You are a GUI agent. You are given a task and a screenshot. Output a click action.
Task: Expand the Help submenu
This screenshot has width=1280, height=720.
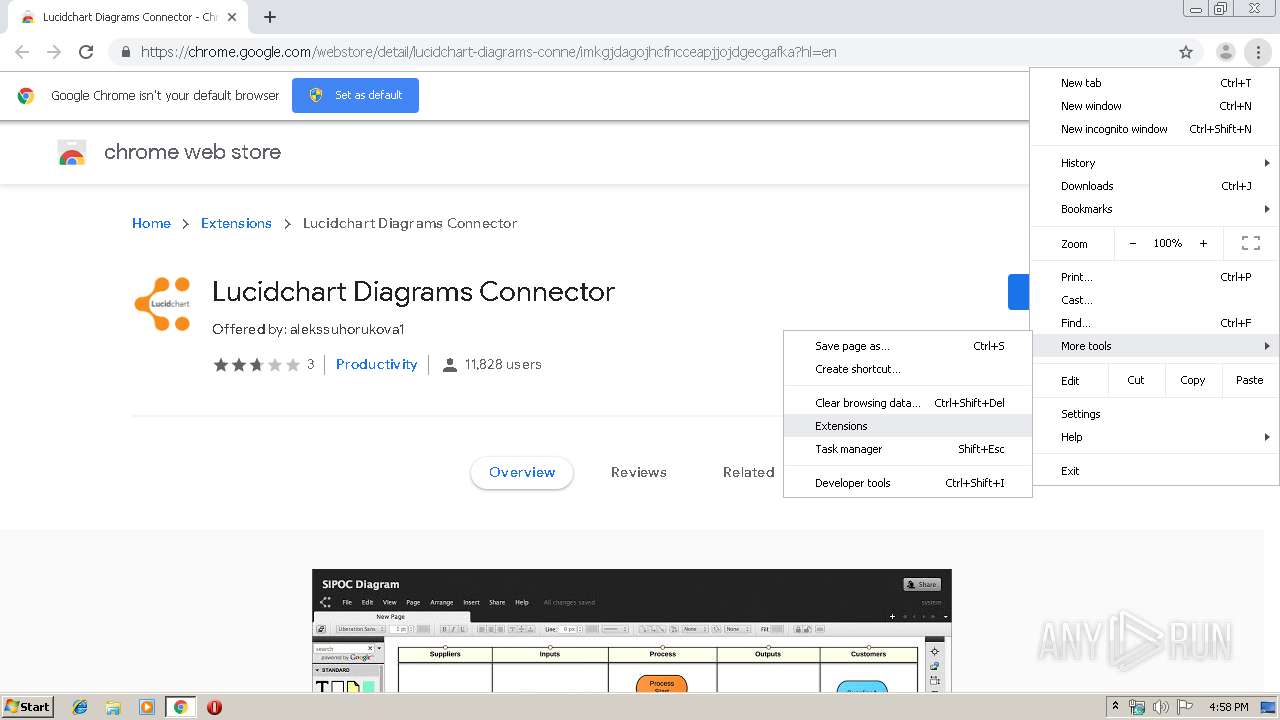click(x=1155, y=437)
